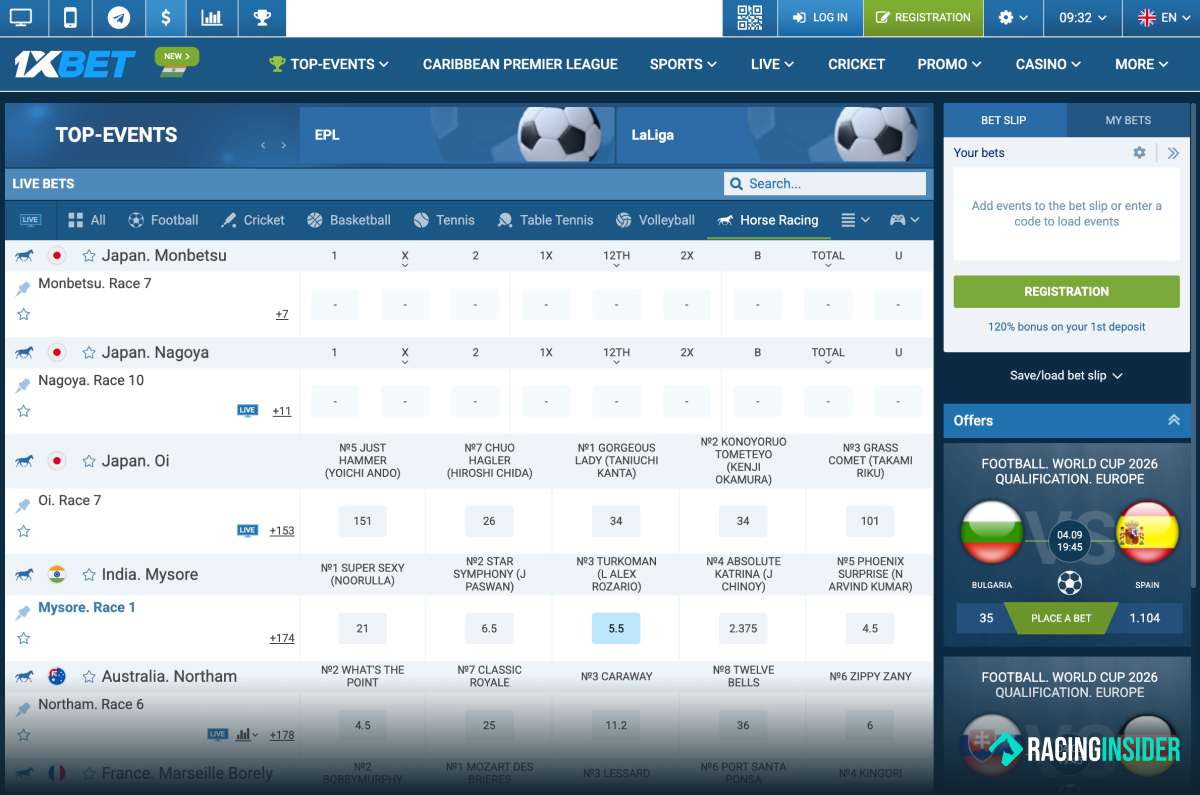The width and height of the screenshot is (1200, 795).
Task: Favorite the Japan. Monbetsu league star
Action: coord(89,256)
